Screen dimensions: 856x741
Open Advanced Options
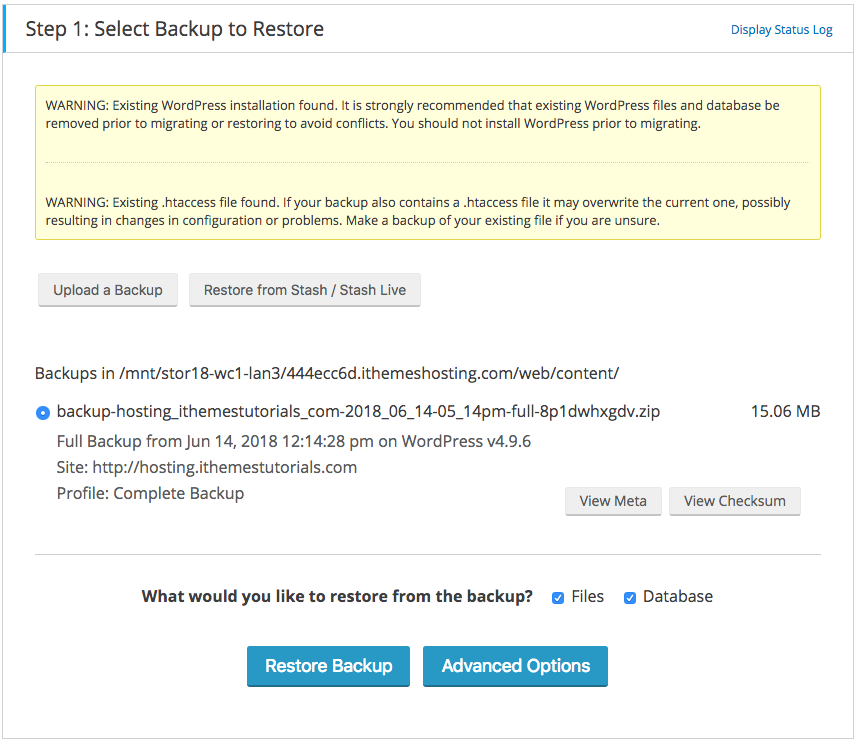pos(515,666)
